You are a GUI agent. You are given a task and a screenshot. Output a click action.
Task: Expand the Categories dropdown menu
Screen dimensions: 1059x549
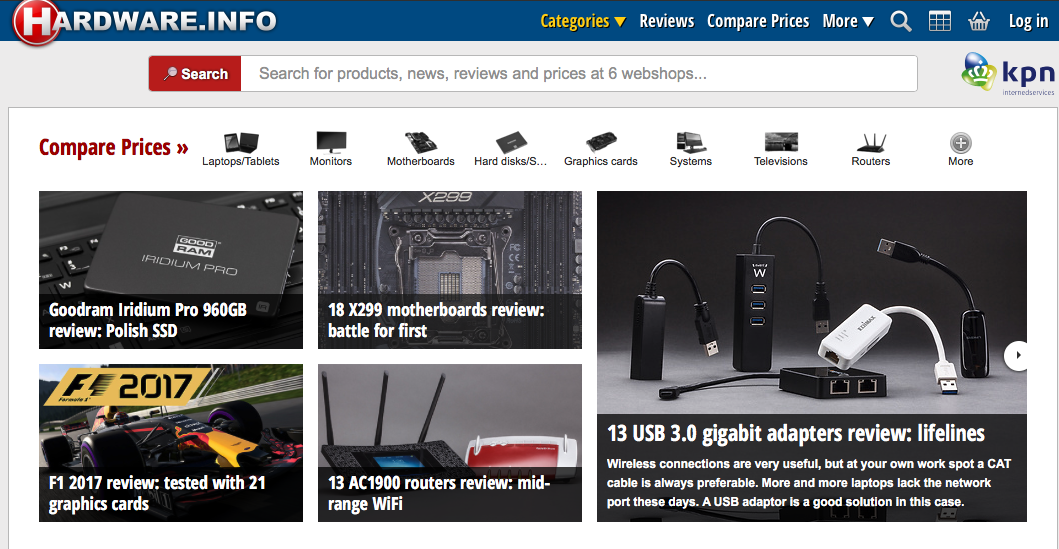click(x=583, y=22)
